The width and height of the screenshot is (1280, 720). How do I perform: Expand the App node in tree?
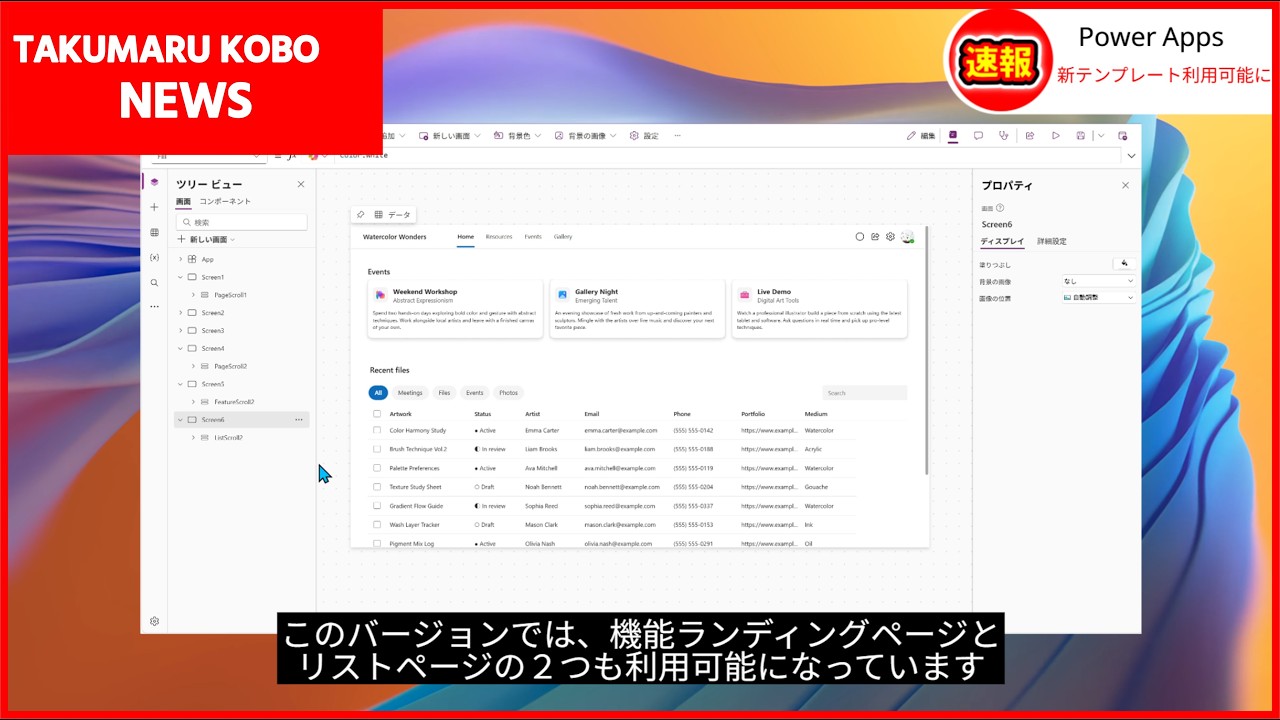point(180,259)
